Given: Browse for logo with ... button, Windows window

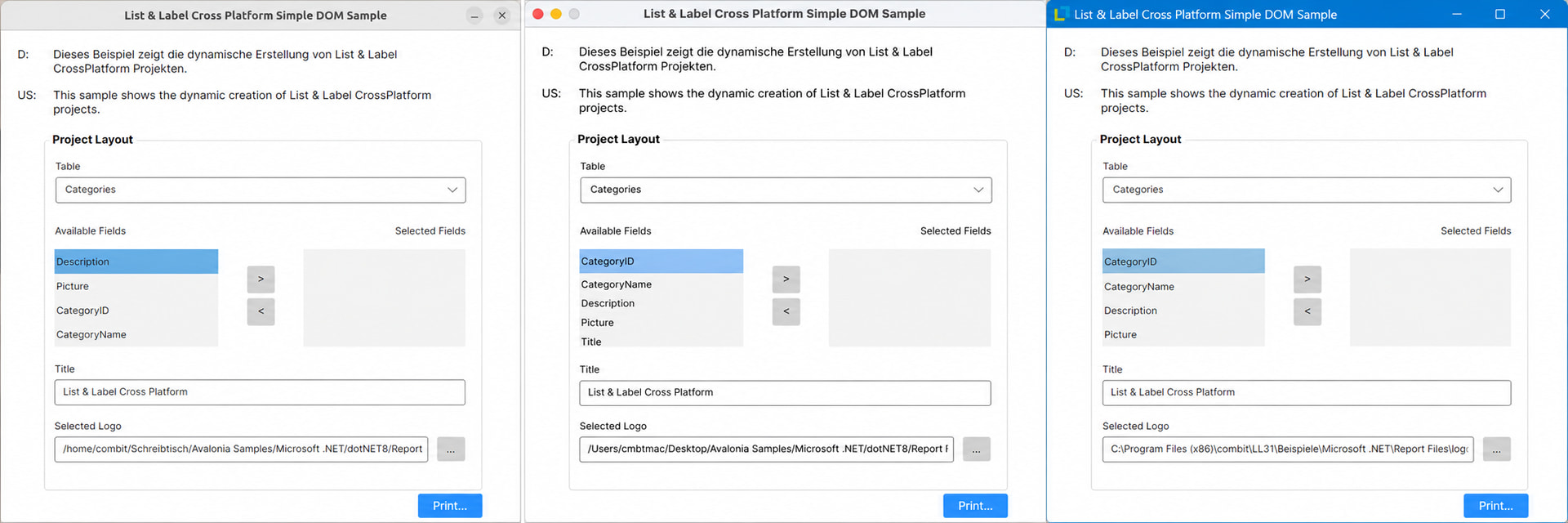Looking at the screenshot, I should (1496, 449).
